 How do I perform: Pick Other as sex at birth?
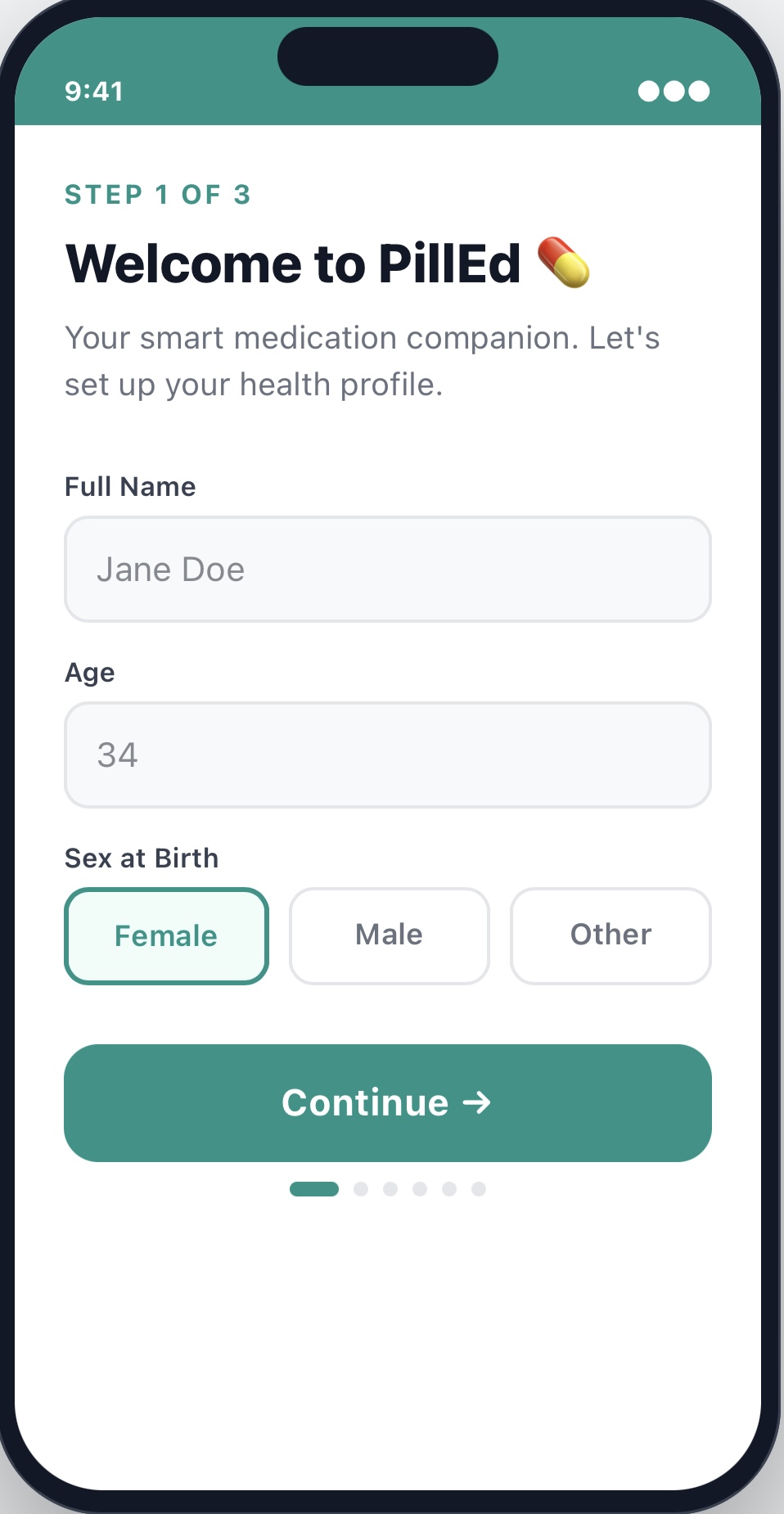tap(611, 935)
